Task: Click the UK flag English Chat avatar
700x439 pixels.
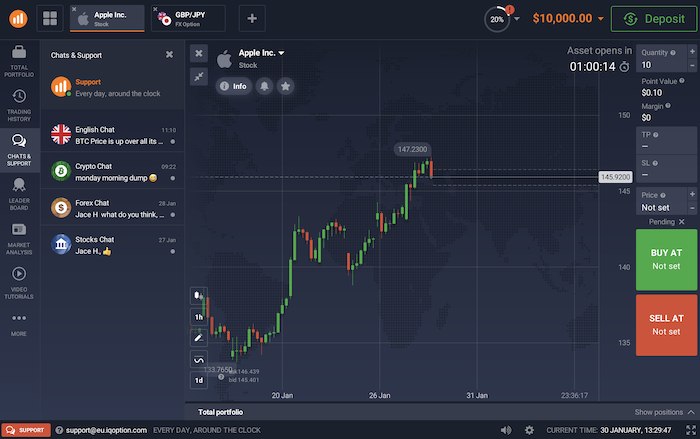Action: click(61, 134)
